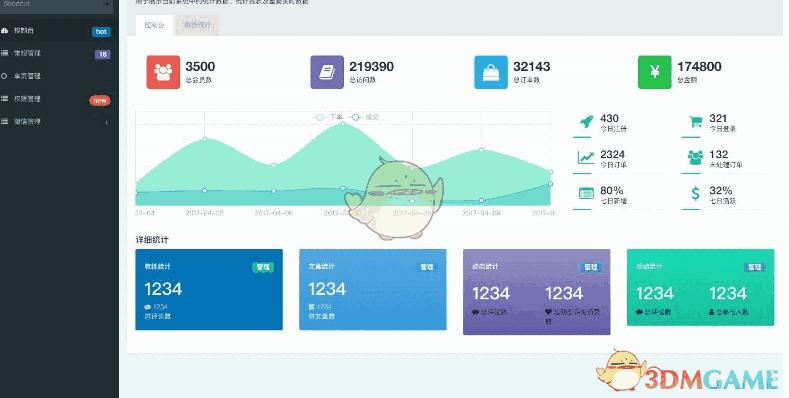Click the 174800 total amount value
Image resolution: width=789 pixels, height=398 pixels.
pyautogui.click(x=699, y=66)
